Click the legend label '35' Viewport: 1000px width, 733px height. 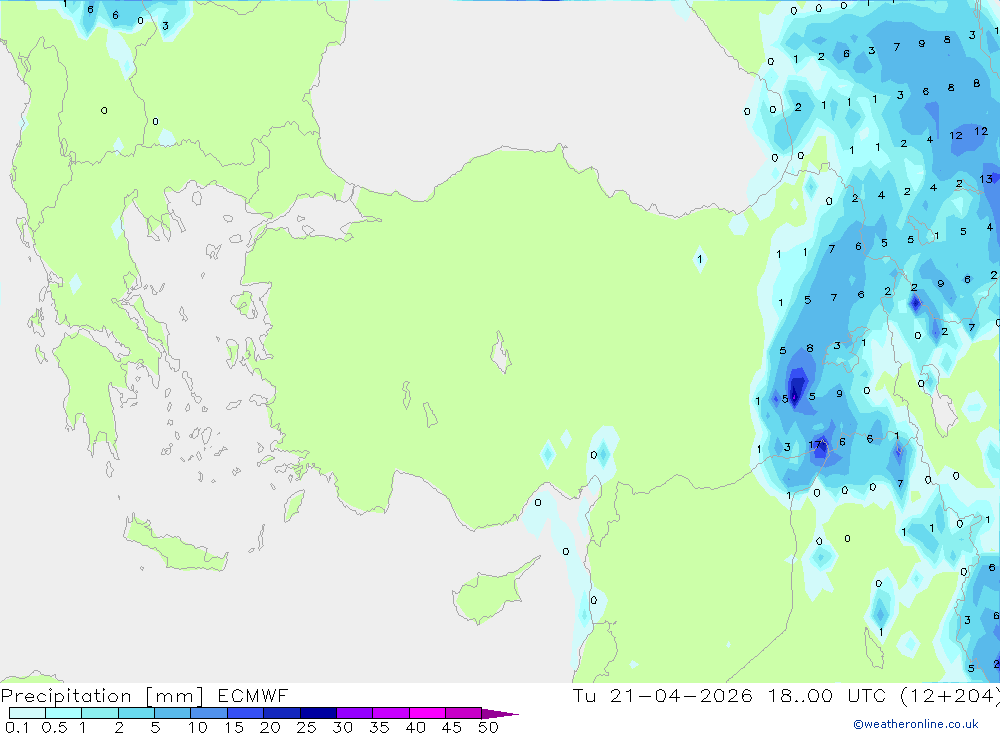click(x=379, y=727)
